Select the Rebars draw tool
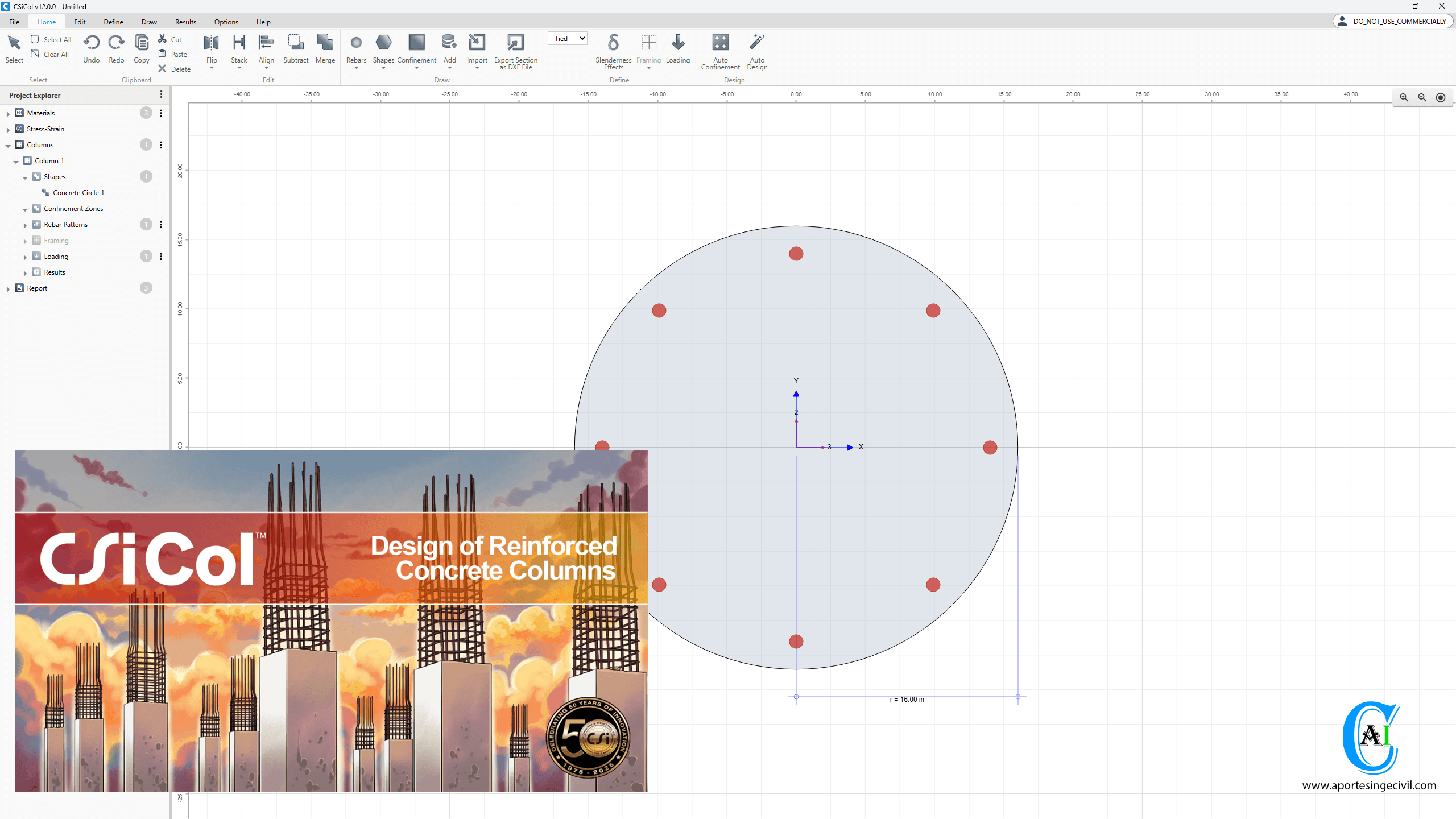1456x819 pixels. (356, 43)
